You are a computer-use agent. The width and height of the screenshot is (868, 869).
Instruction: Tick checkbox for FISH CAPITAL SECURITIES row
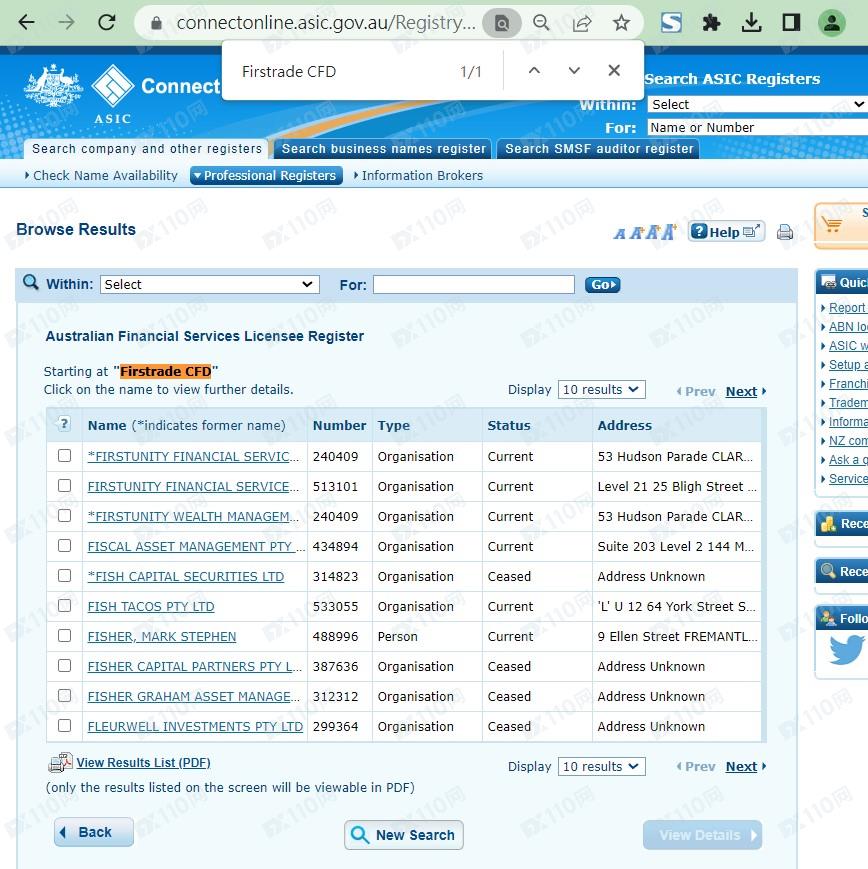pyautogui.click(x=64, y=575)
